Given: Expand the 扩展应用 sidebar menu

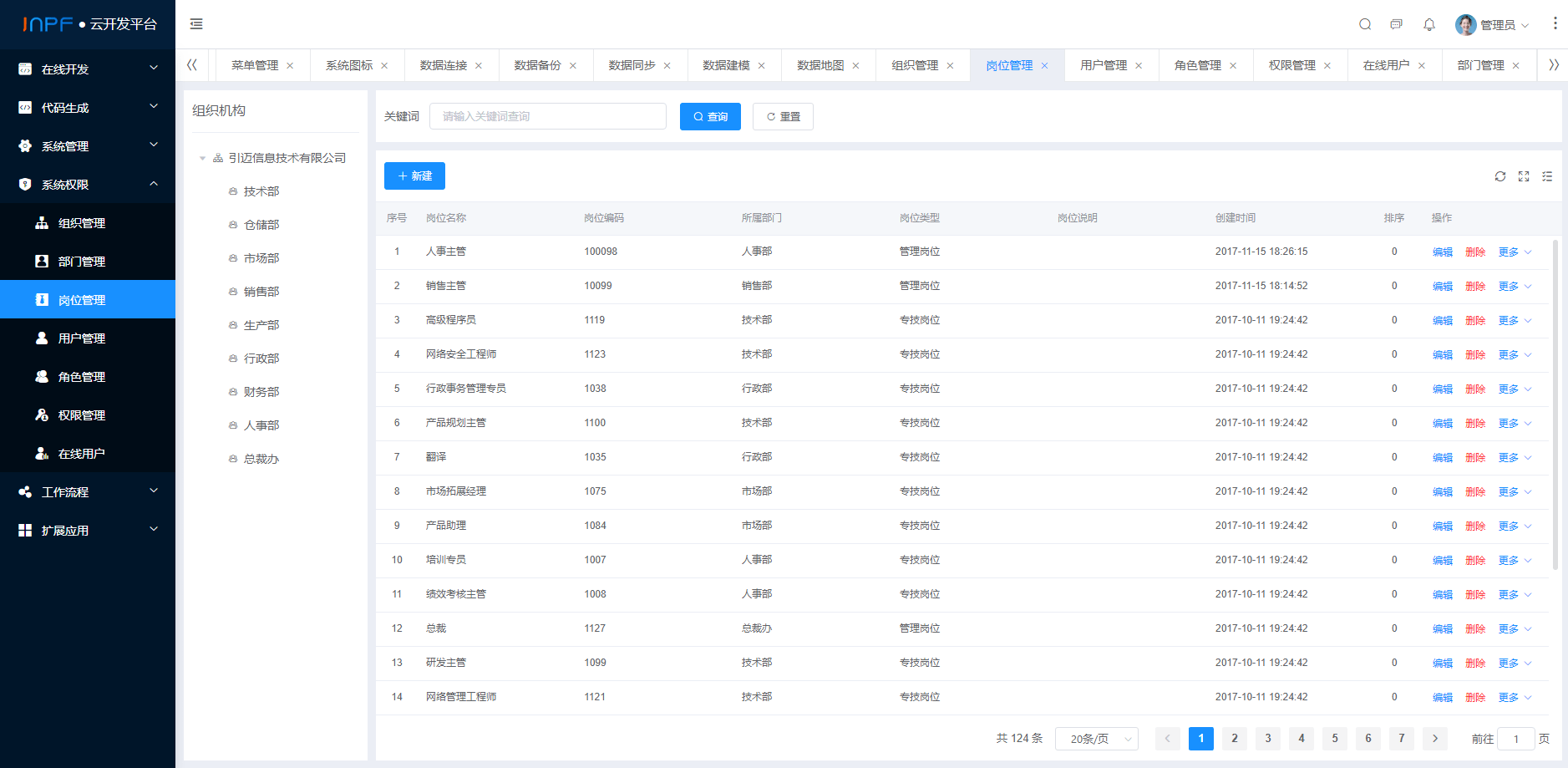Looking at the screenshot, I should tap(88, 531).
